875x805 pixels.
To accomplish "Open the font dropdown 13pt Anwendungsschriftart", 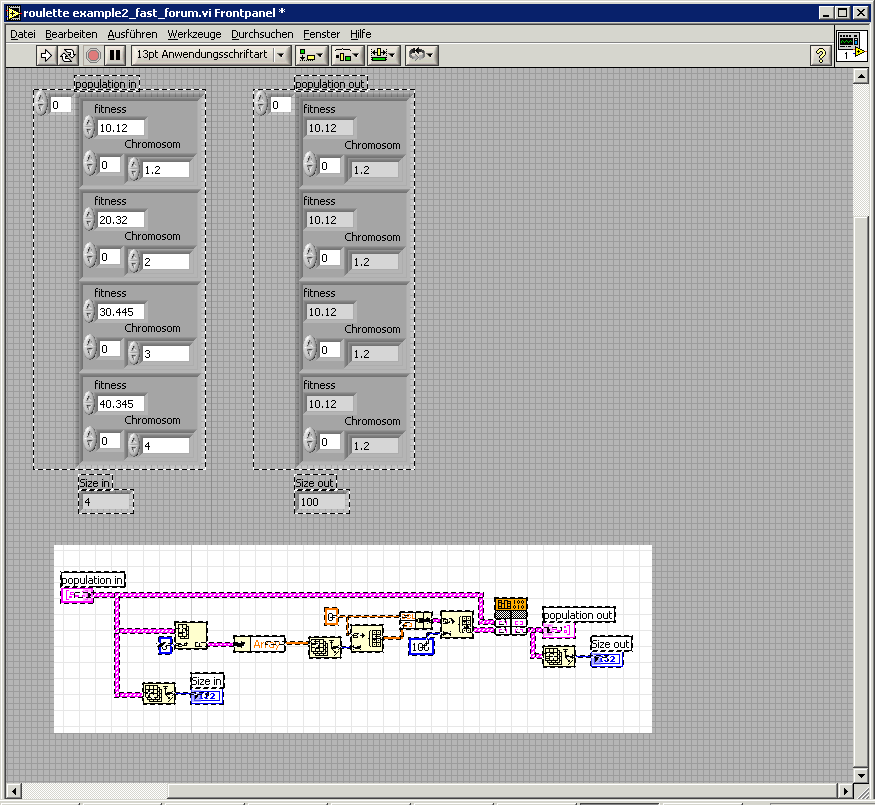I will (212, 55).
